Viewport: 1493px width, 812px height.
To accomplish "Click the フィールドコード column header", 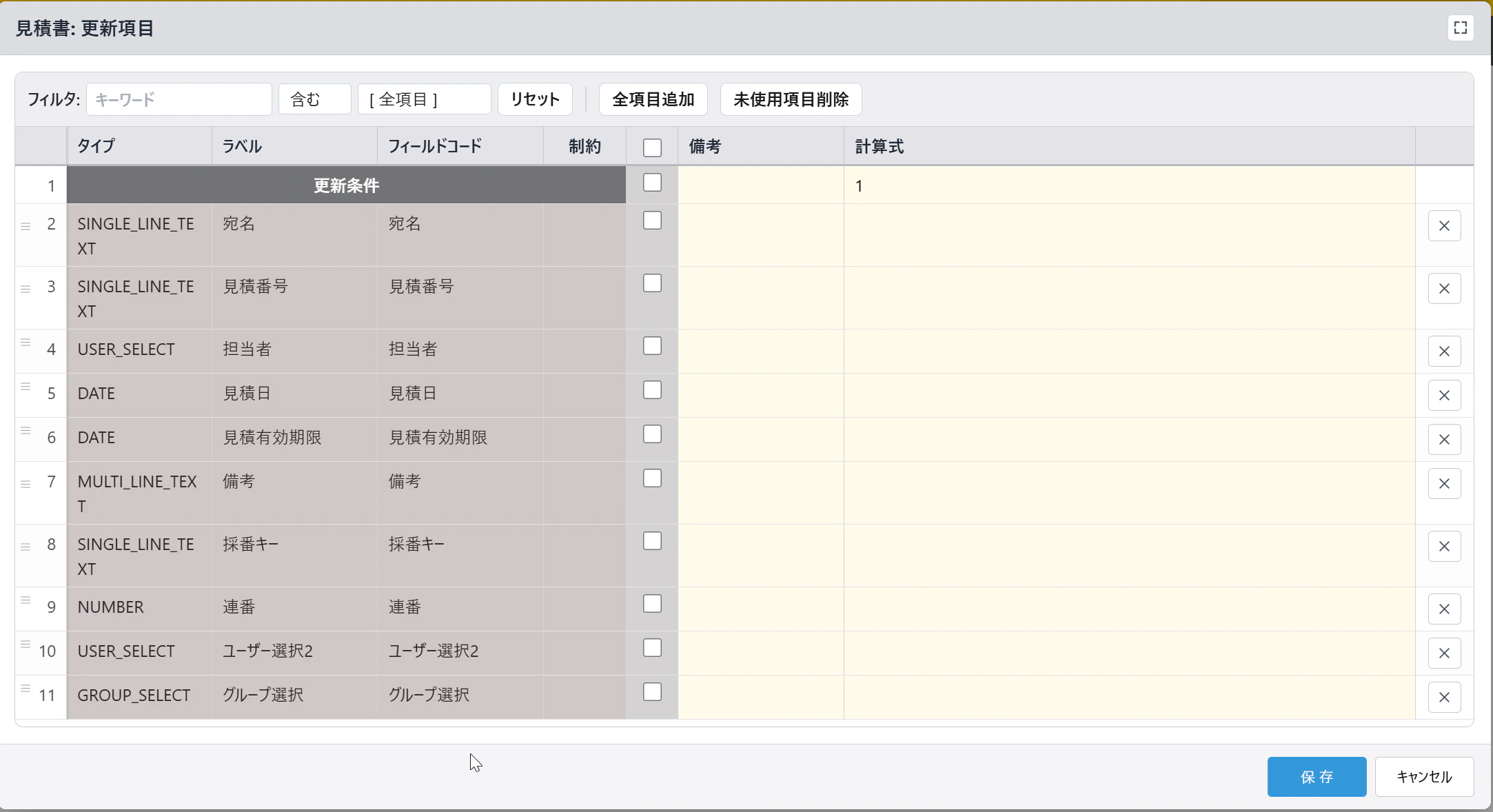I will pos(460,146).
